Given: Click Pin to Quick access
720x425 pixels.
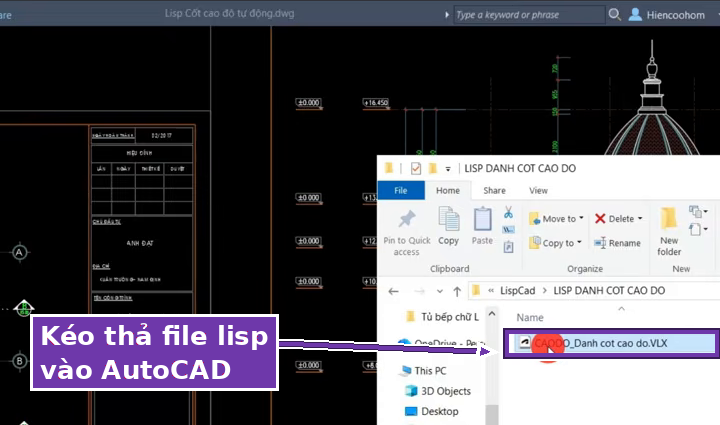Looking at the screenshot, I should (407, 233).
